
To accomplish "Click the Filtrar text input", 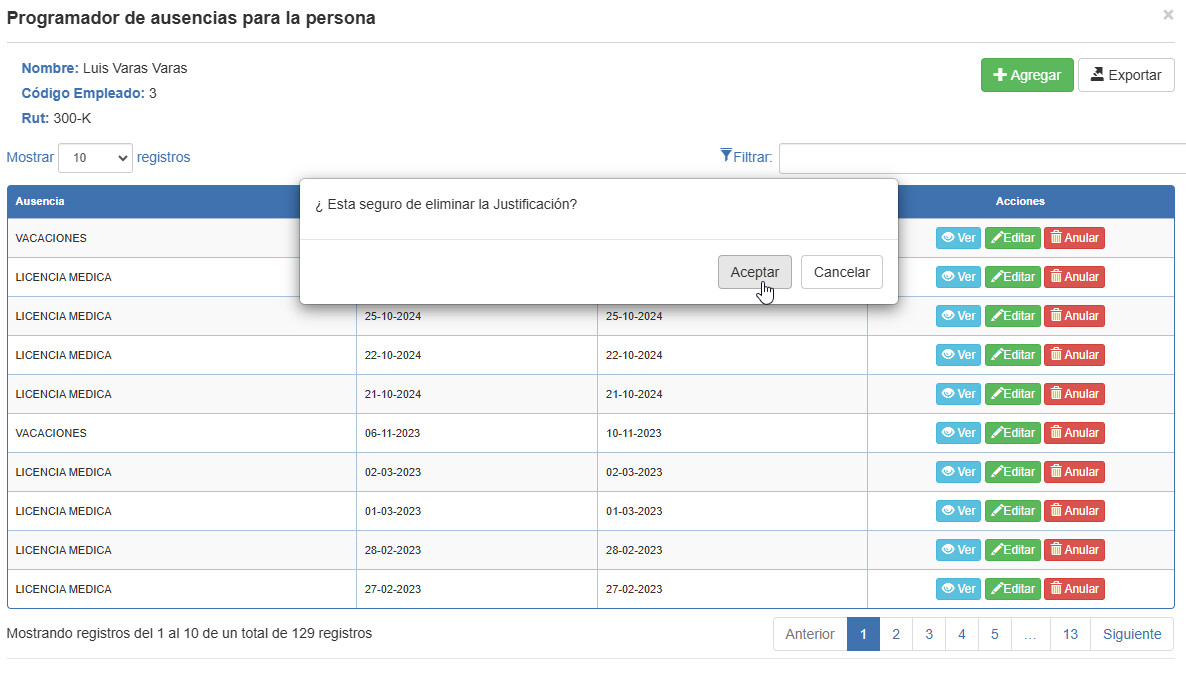I will pyautogui.click(x=982, y=158).
